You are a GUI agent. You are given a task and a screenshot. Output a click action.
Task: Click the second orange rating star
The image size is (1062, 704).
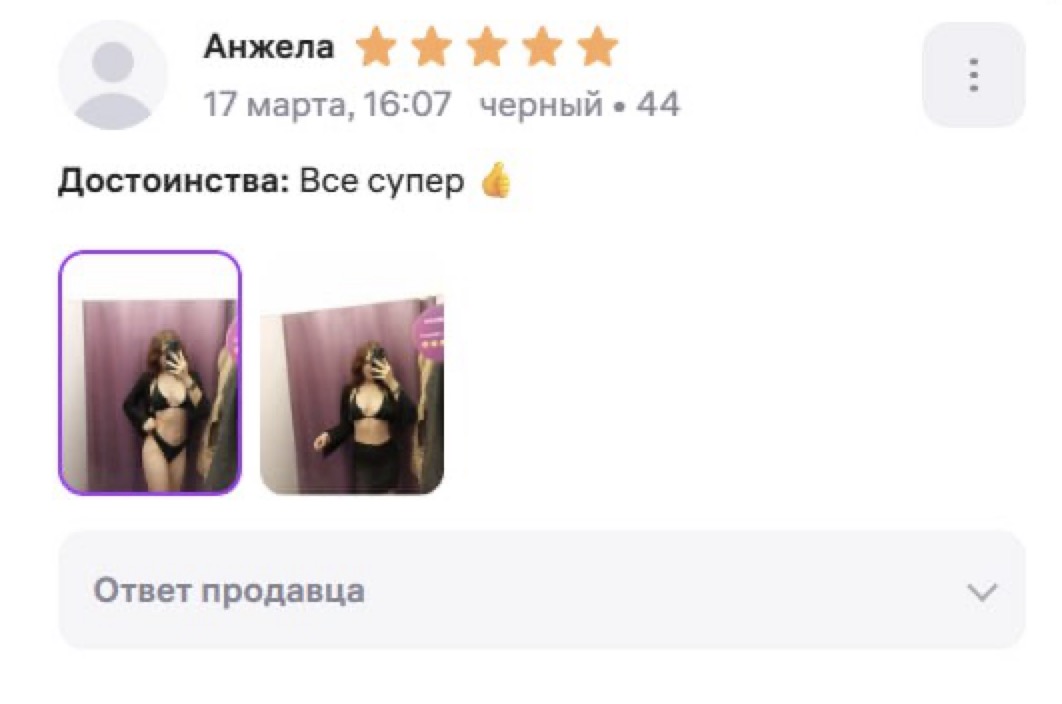tap(431, 47)
